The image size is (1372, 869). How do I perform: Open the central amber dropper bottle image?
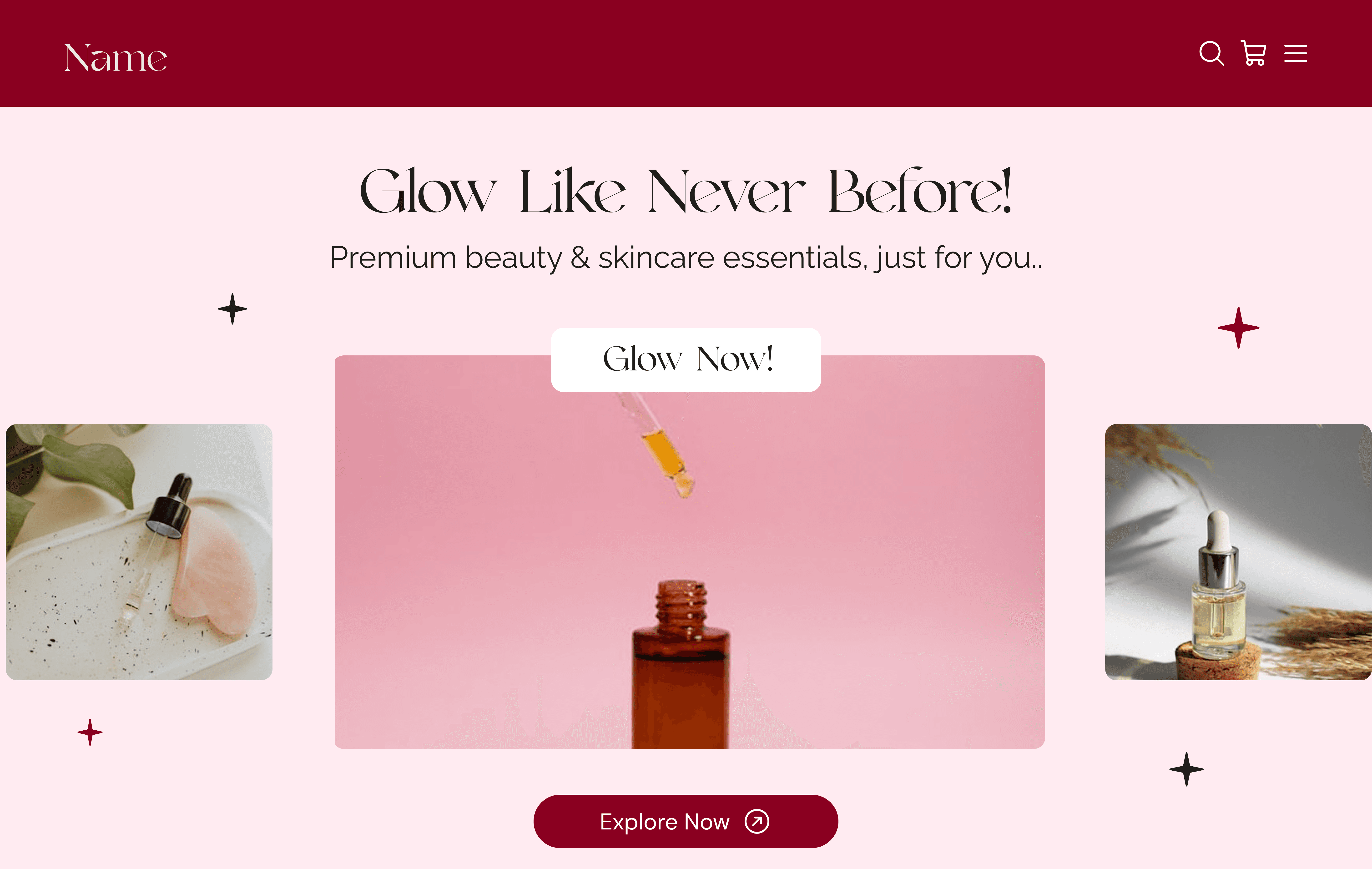click(690, 552)
